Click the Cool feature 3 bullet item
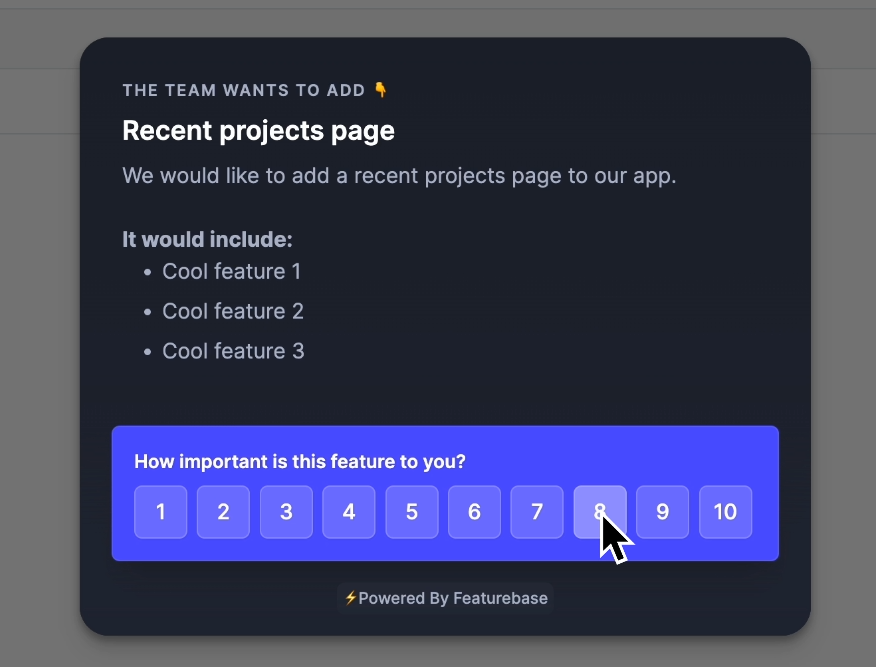Image resolution: width=876 pixels, height=667 pixels. [x=233, y=351]
